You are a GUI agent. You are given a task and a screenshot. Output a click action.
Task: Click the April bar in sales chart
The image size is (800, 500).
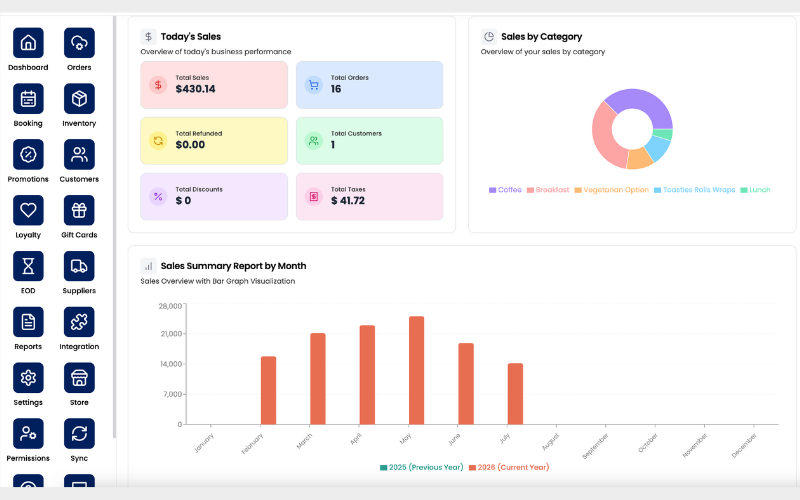point(367,375)
